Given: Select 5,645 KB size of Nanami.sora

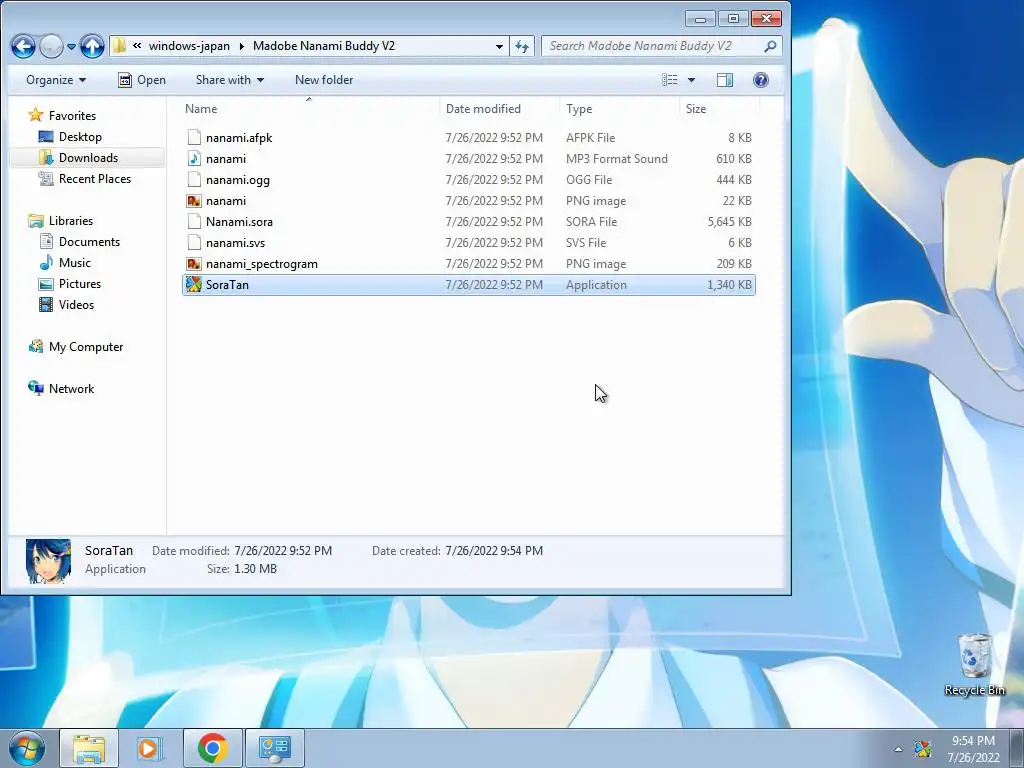Looking at the screenshot, I should tap(729, 221).
